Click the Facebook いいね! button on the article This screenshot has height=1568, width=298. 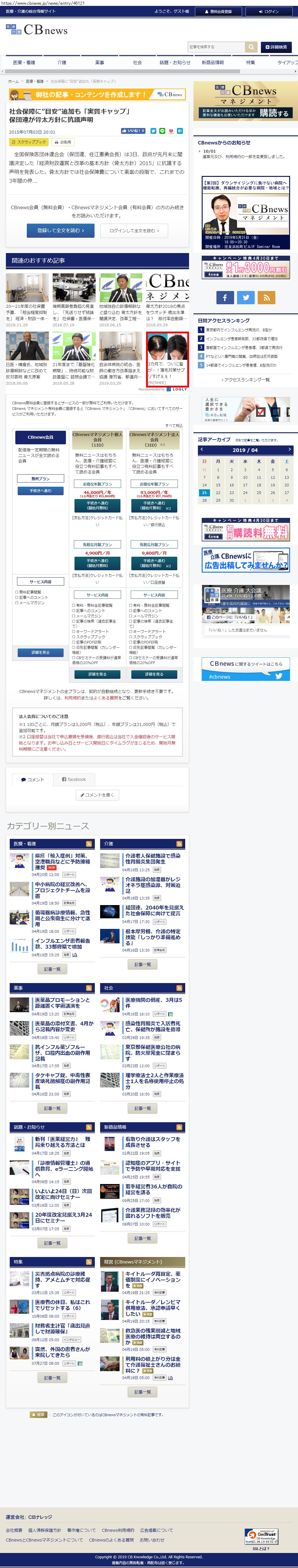[133, 131]
